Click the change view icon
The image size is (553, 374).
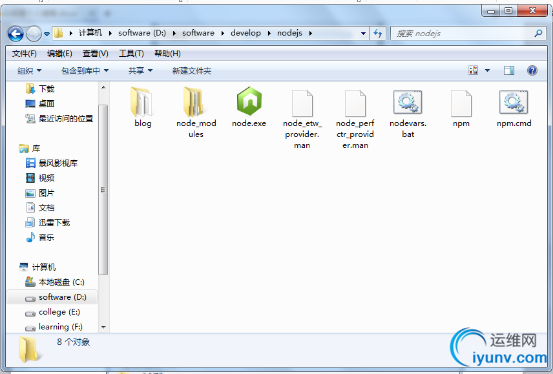(x=473, y=70)
